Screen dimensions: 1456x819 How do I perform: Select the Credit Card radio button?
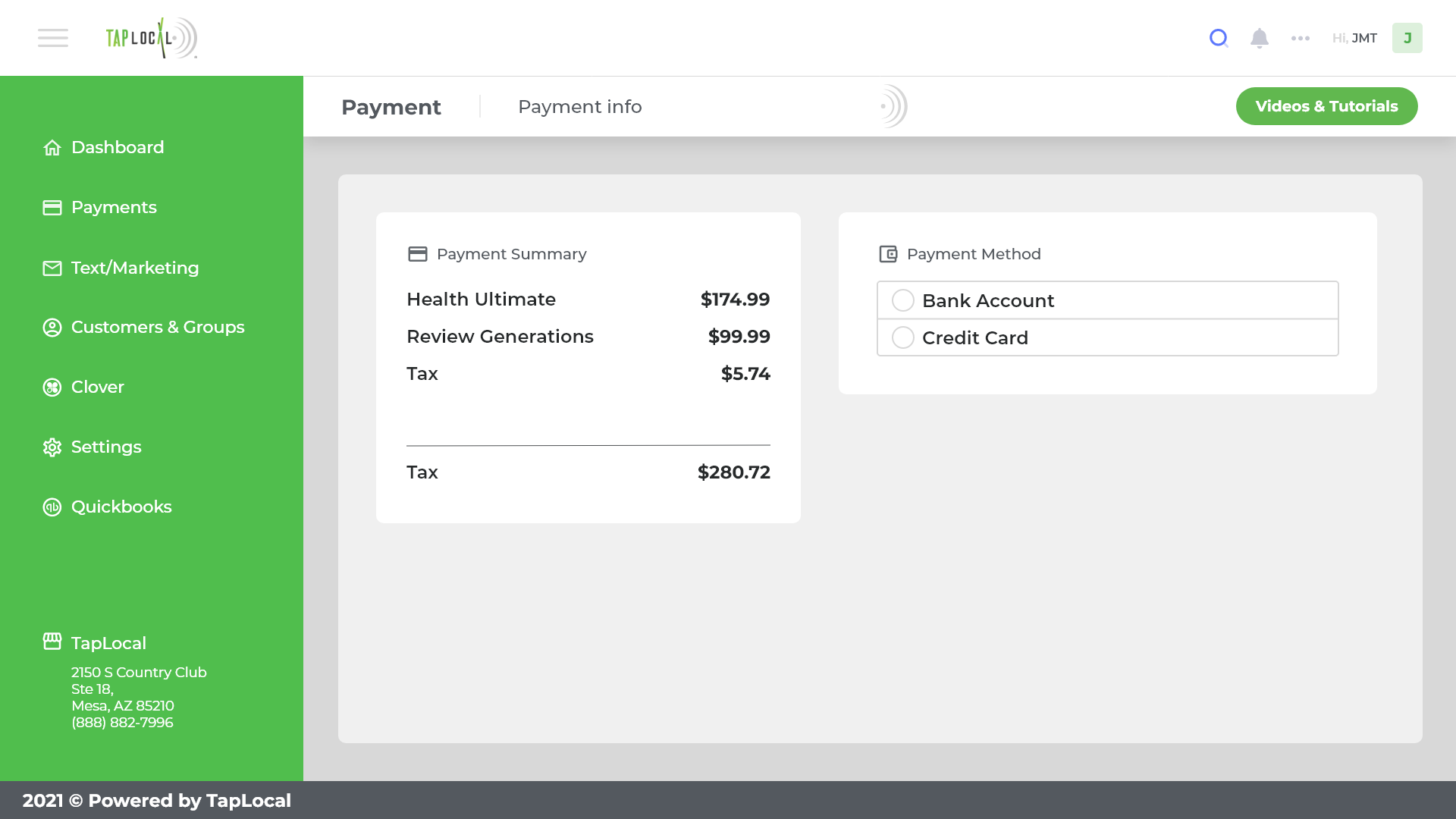903,337
